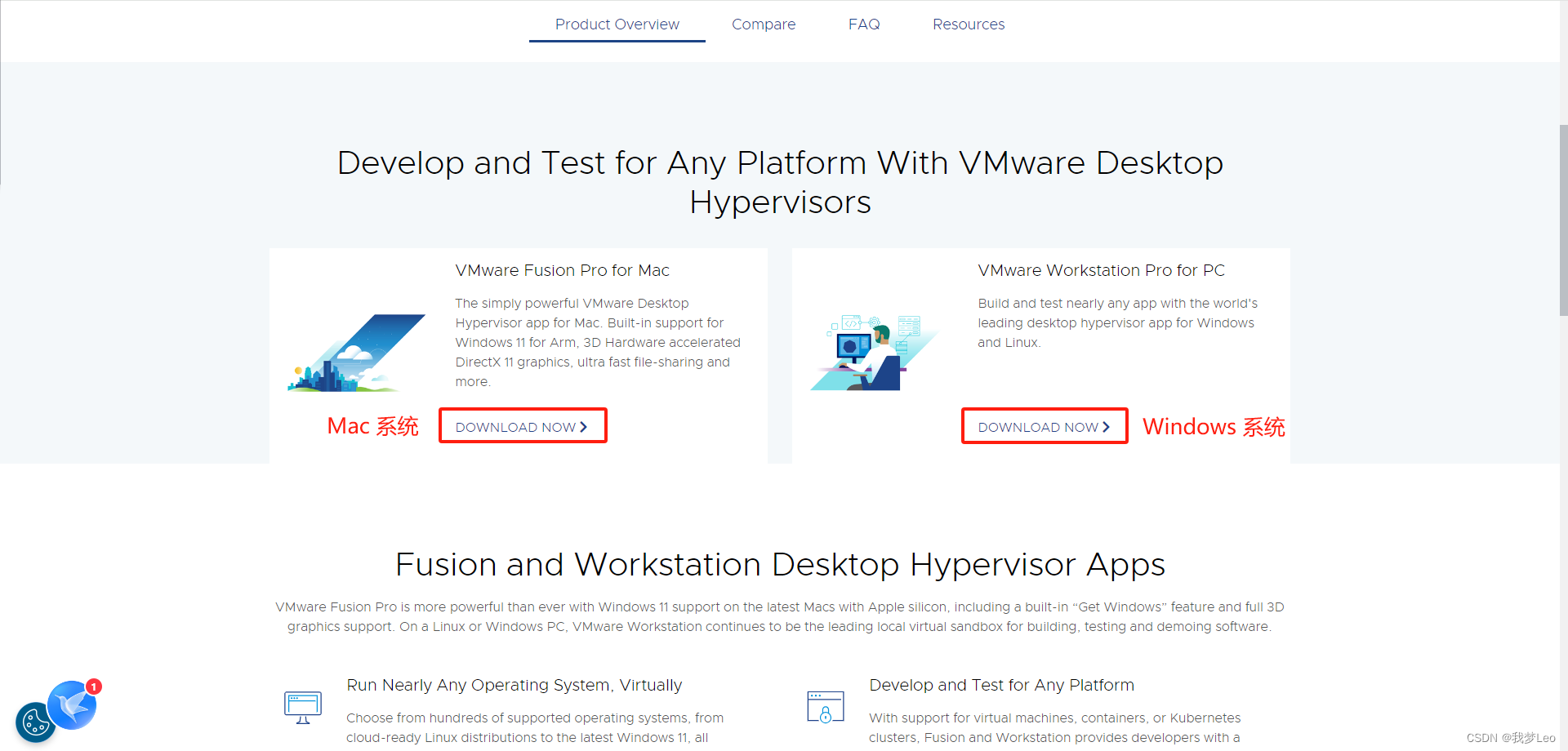Screen dimensions: 1568x751
Task: Click the red notification badge on the bird icon
Action: coord(94,687)
